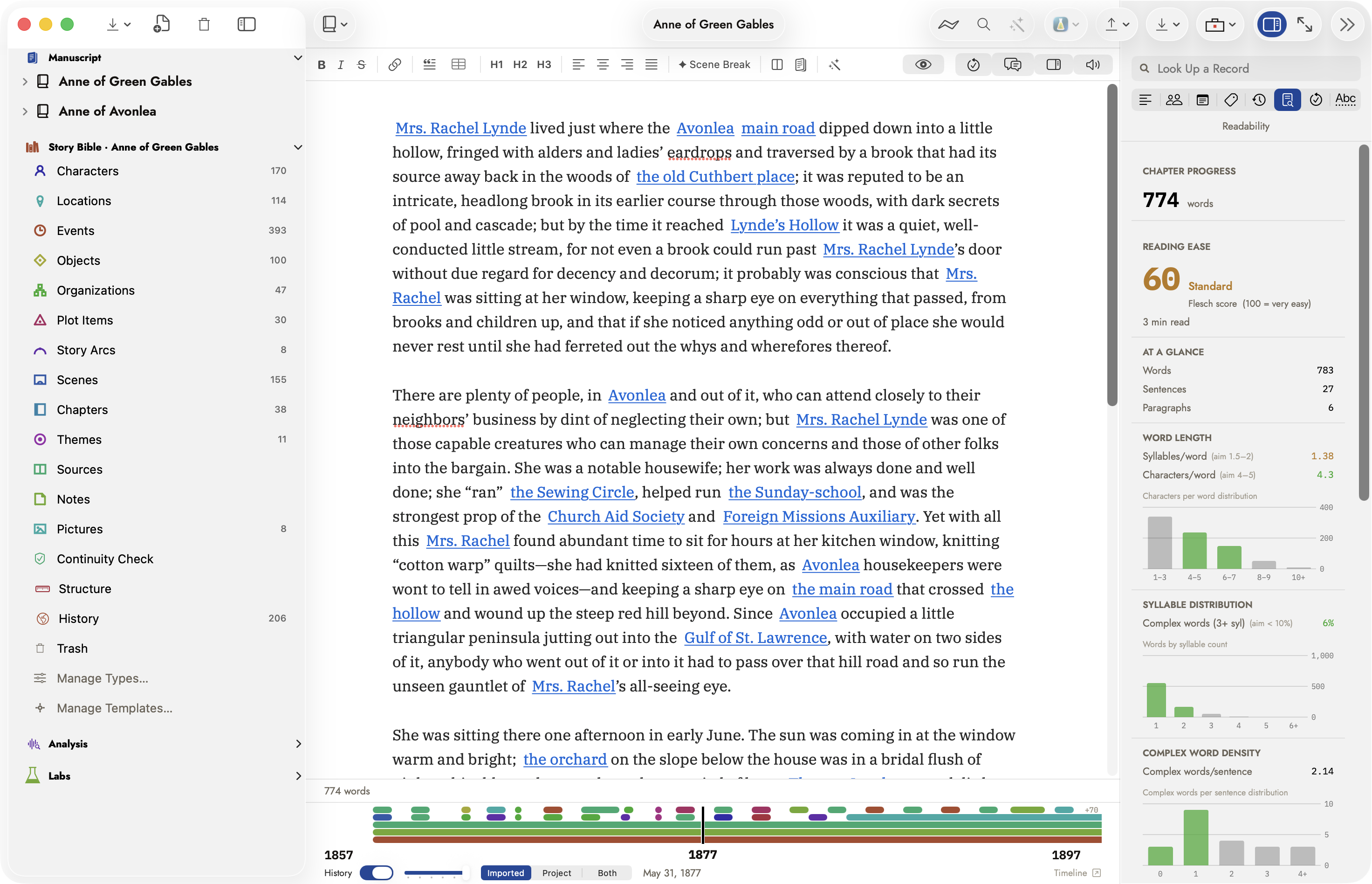The width and height of the screenshot is (1372, 884).
Task: Expand the Analysis section
Action: [298, 743]
